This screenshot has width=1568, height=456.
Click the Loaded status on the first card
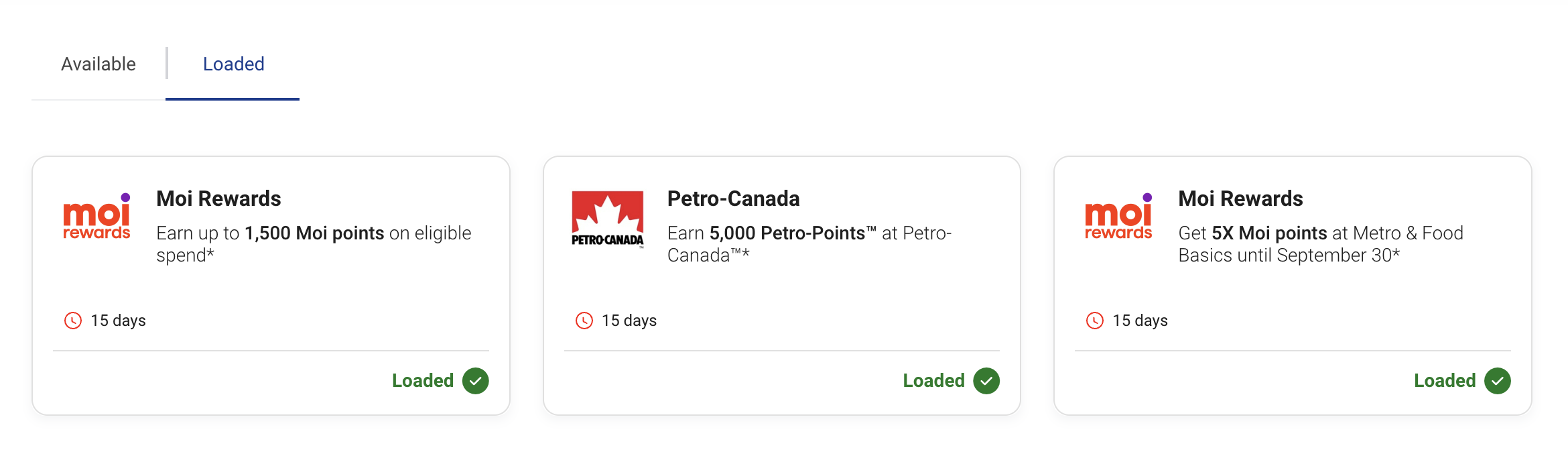coord(423,380)
